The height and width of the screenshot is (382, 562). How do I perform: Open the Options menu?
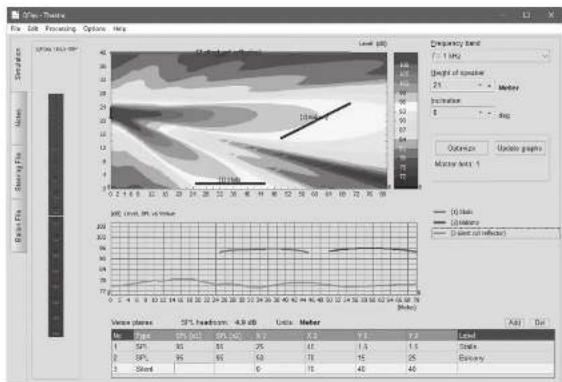tap(94, 28)
